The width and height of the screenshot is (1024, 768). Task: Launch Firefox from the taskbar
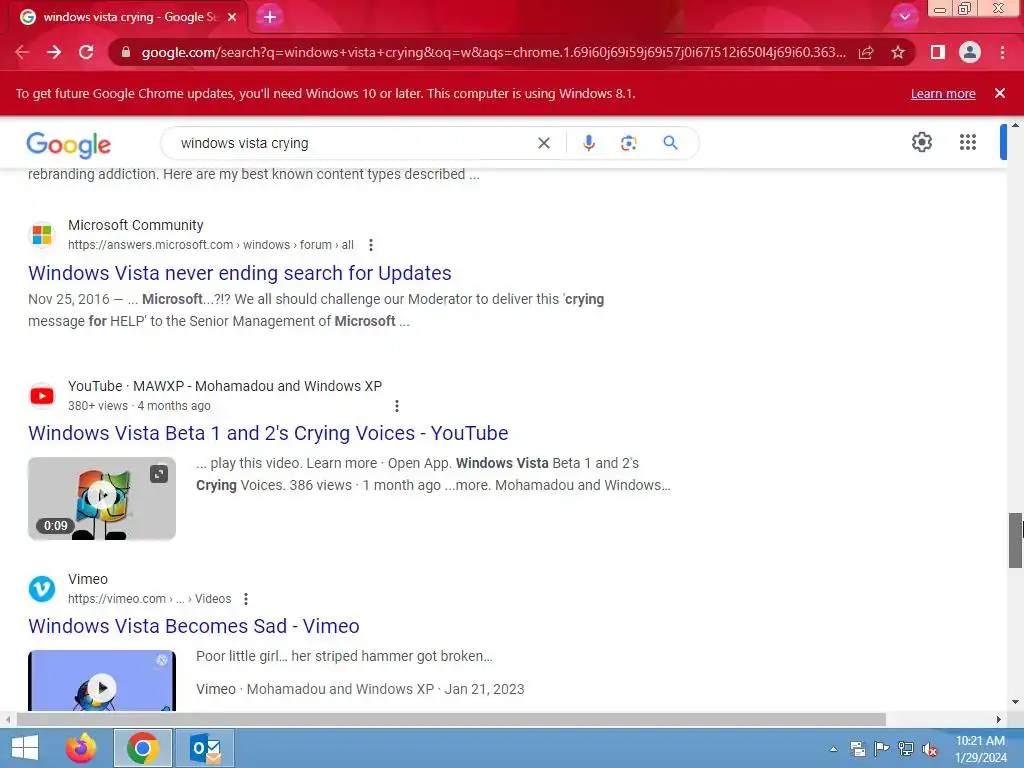81,748
